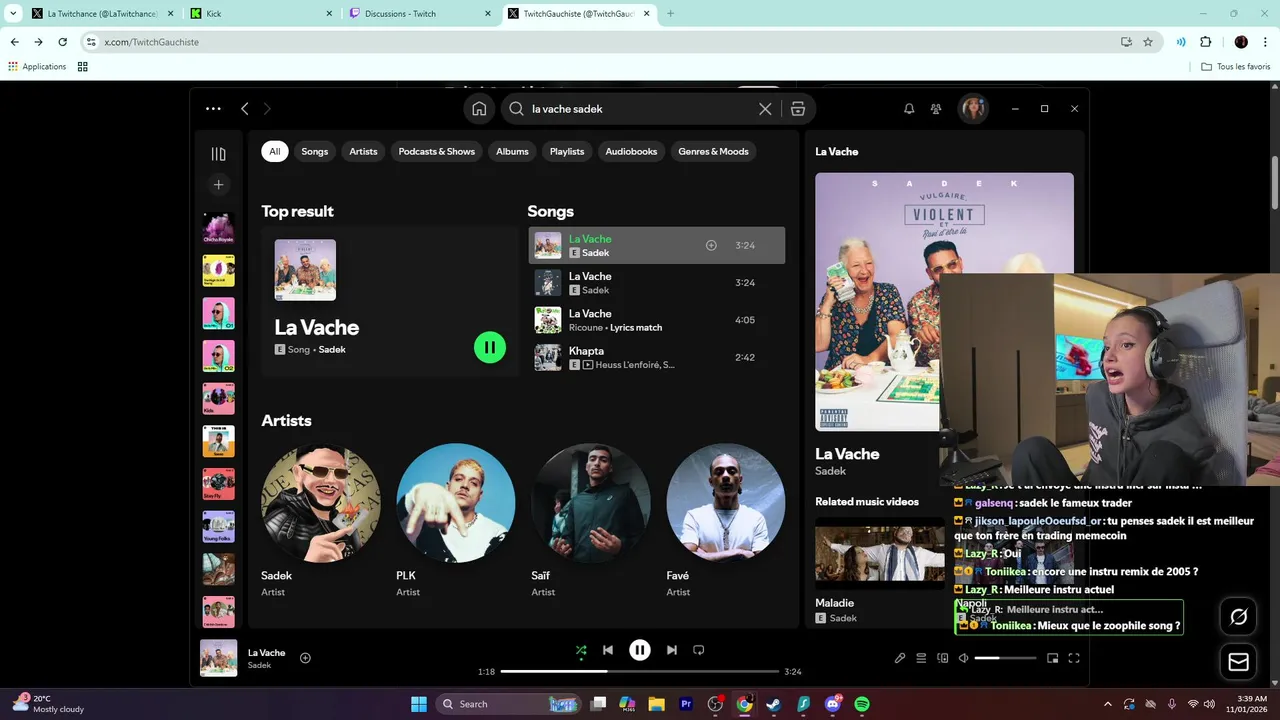Add the now-playing La Vache to library
This screenshot has height=720, width=1280.
coord(305,658)
